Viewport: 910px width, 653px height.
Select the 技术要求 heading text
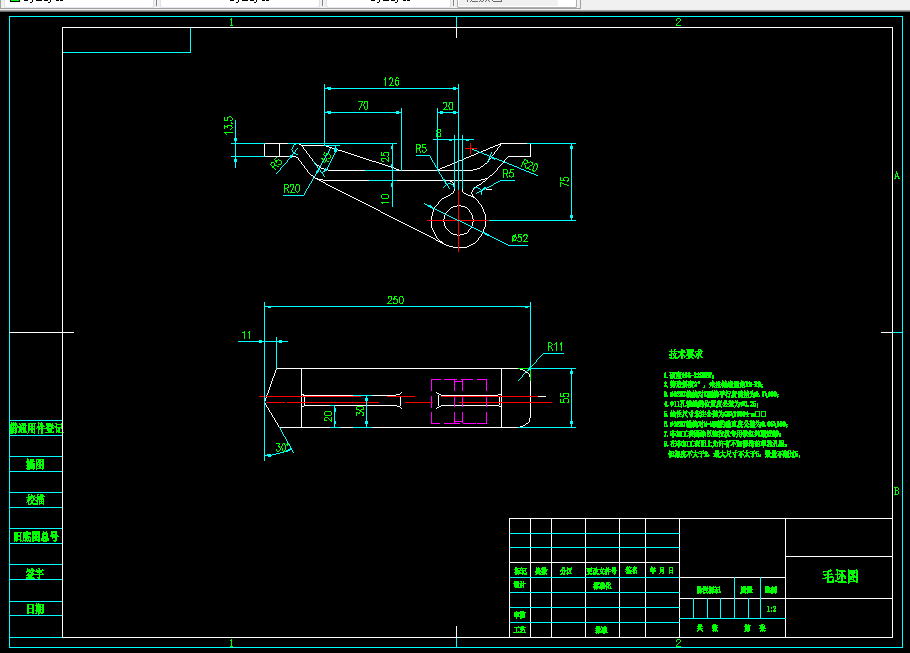(685, 354)
